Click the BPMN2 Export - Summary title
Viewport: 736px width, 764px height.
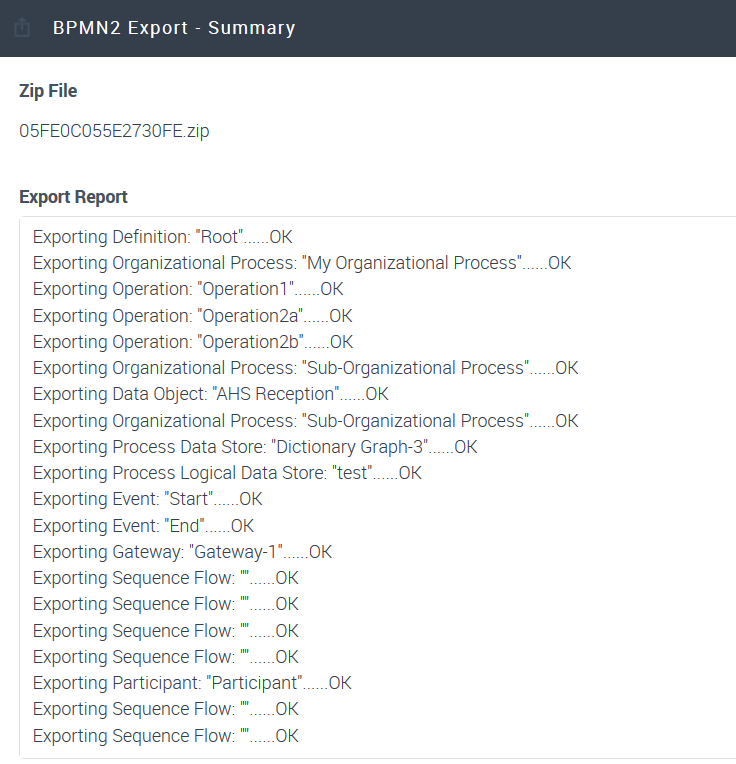pos(174,28)
